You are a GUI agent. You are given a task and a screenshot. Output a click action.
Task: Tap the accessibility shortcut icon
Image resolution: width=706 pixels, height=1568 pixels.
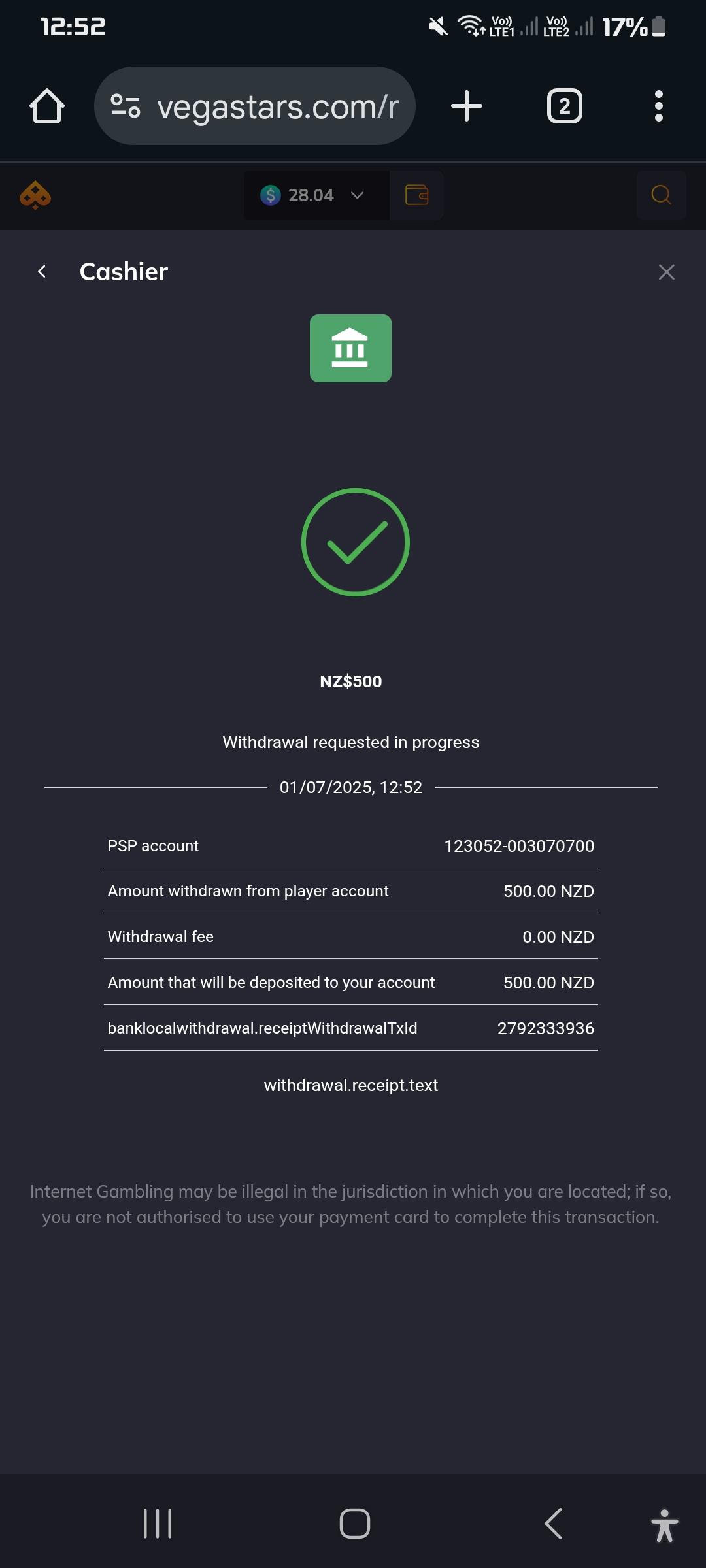[x=664, y=1525]
